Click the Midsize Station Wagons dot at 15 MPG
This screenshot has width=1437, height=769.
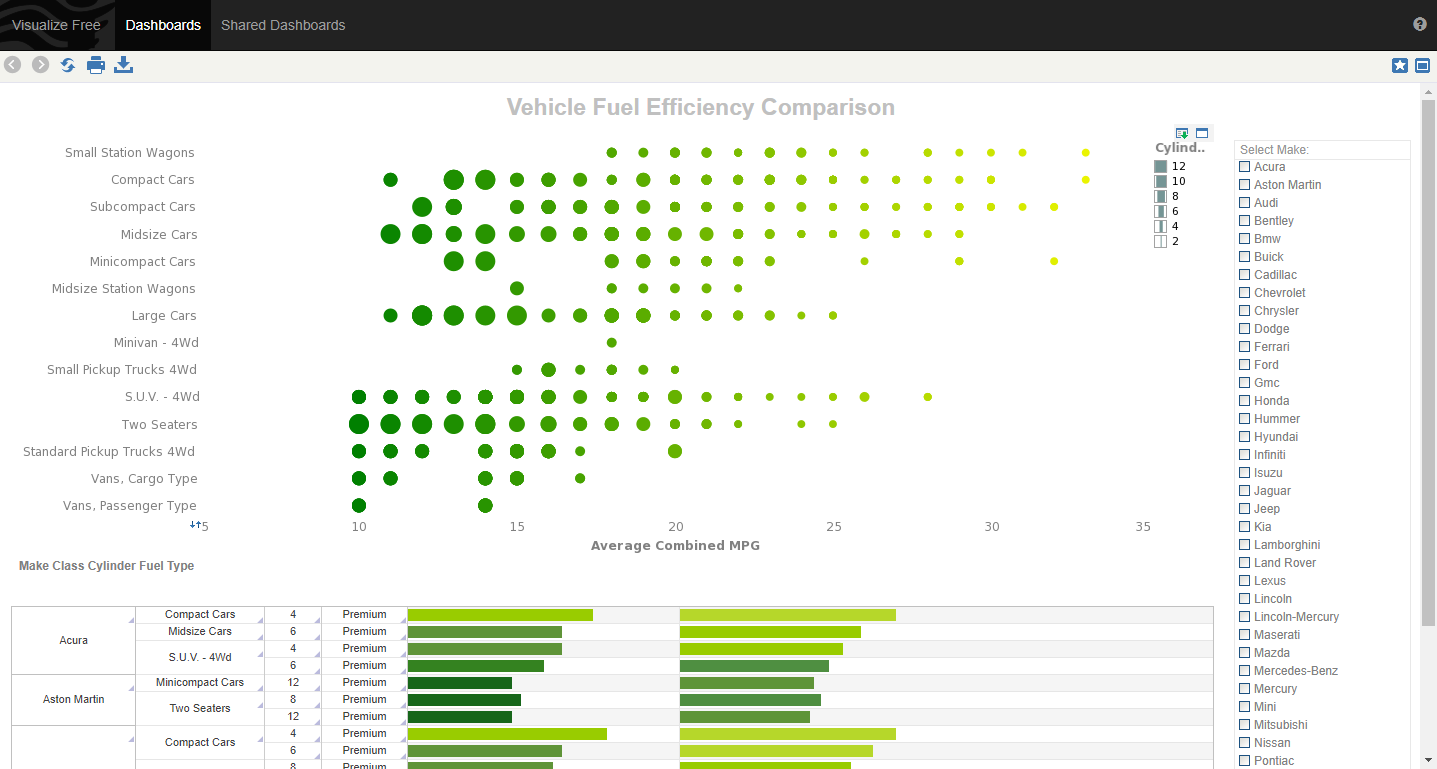click(x=517, y=289)
